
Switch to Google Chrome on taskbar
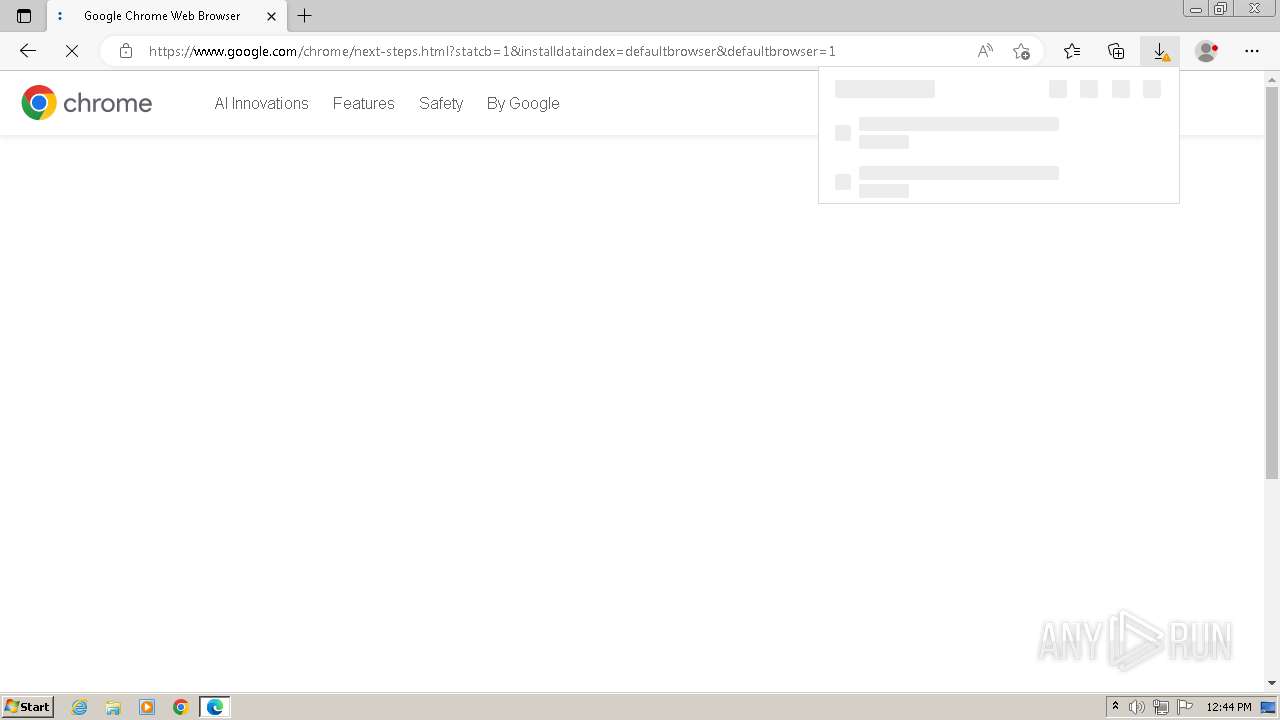pyautogui.click(x=181, y=707)
